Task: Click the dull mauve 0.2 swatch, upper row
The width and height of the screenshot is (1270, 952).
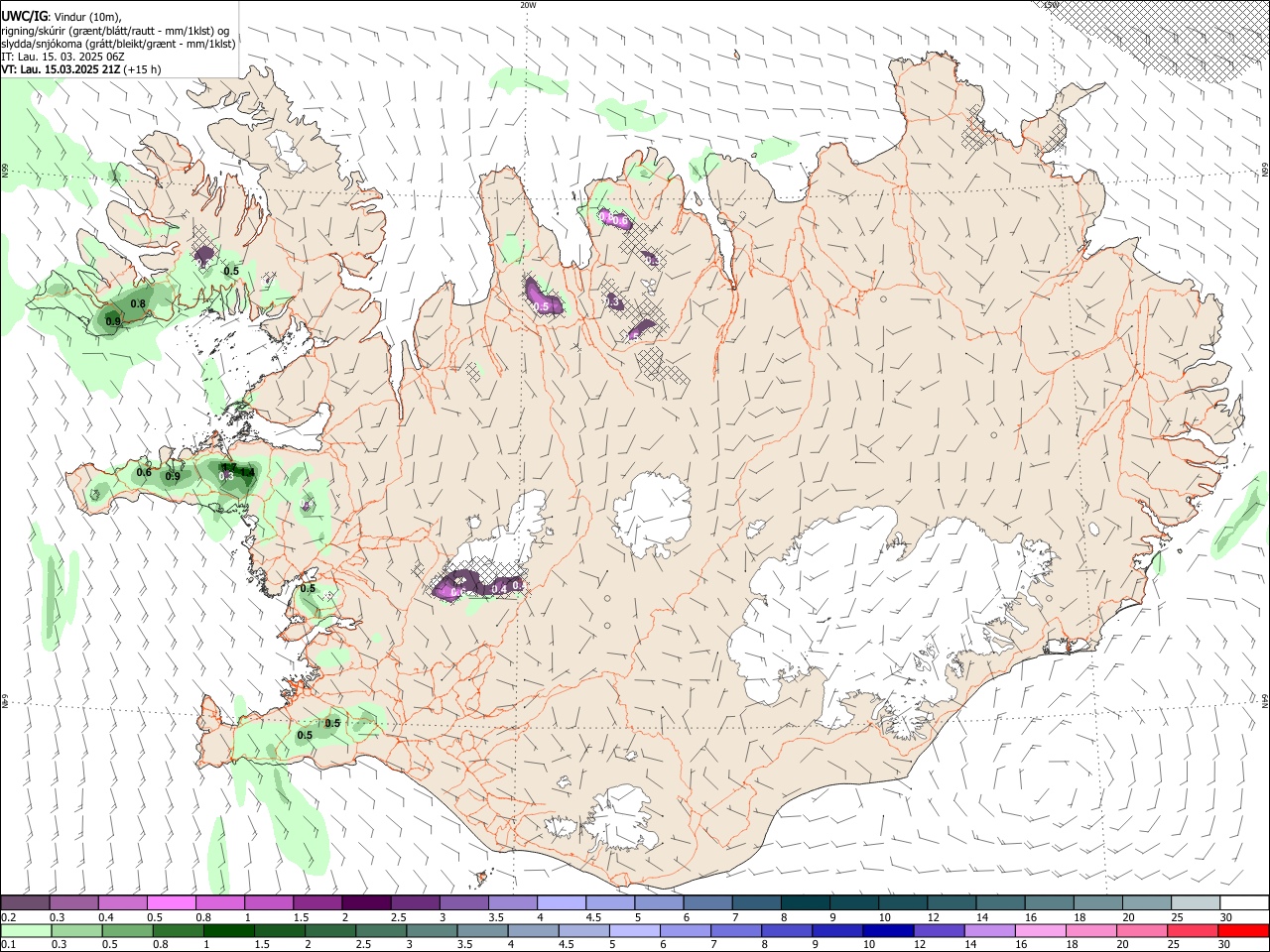Action: tap(26, 903)
